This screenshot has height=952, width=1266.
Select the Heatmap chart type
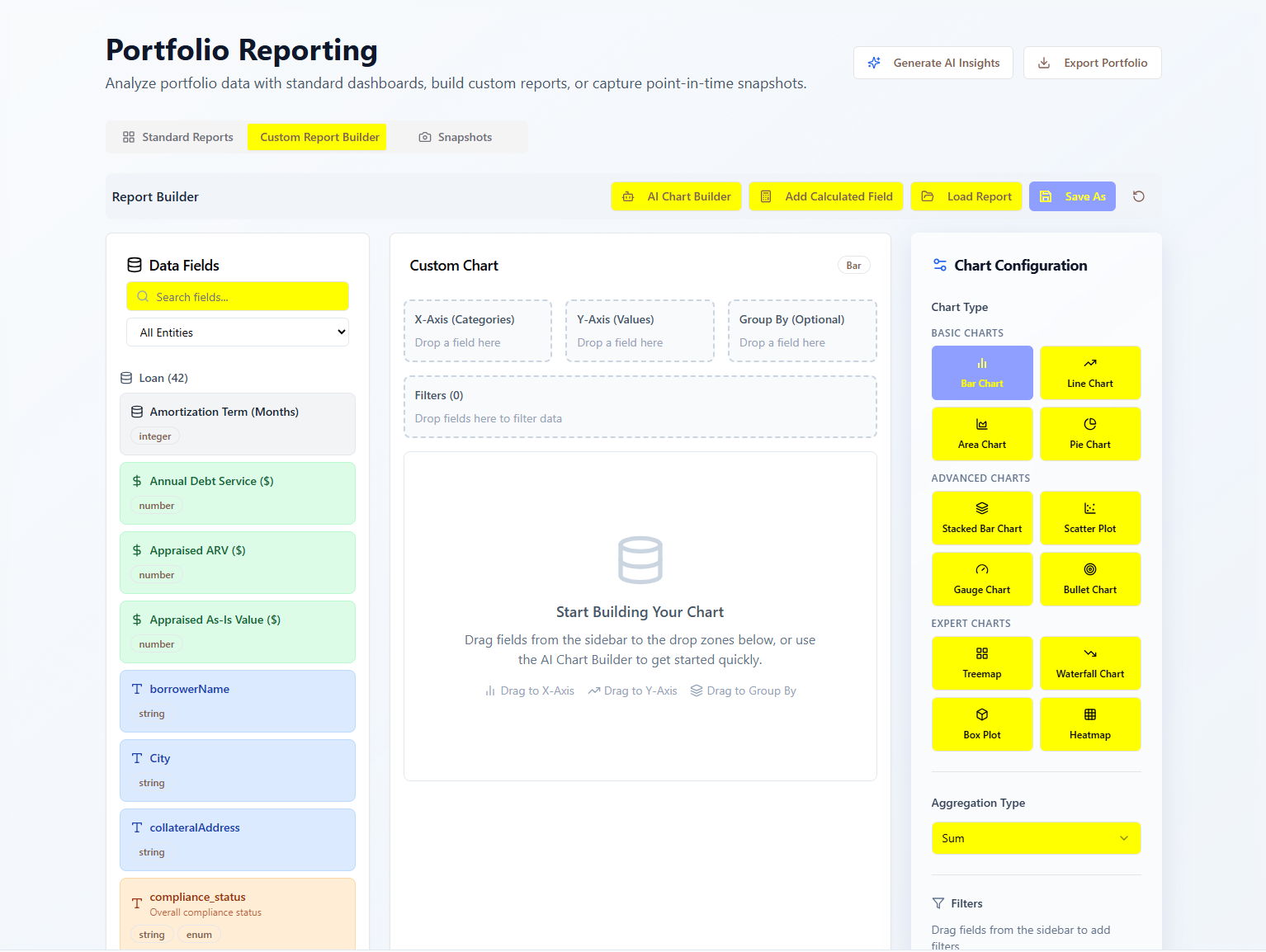[1089, 724]
